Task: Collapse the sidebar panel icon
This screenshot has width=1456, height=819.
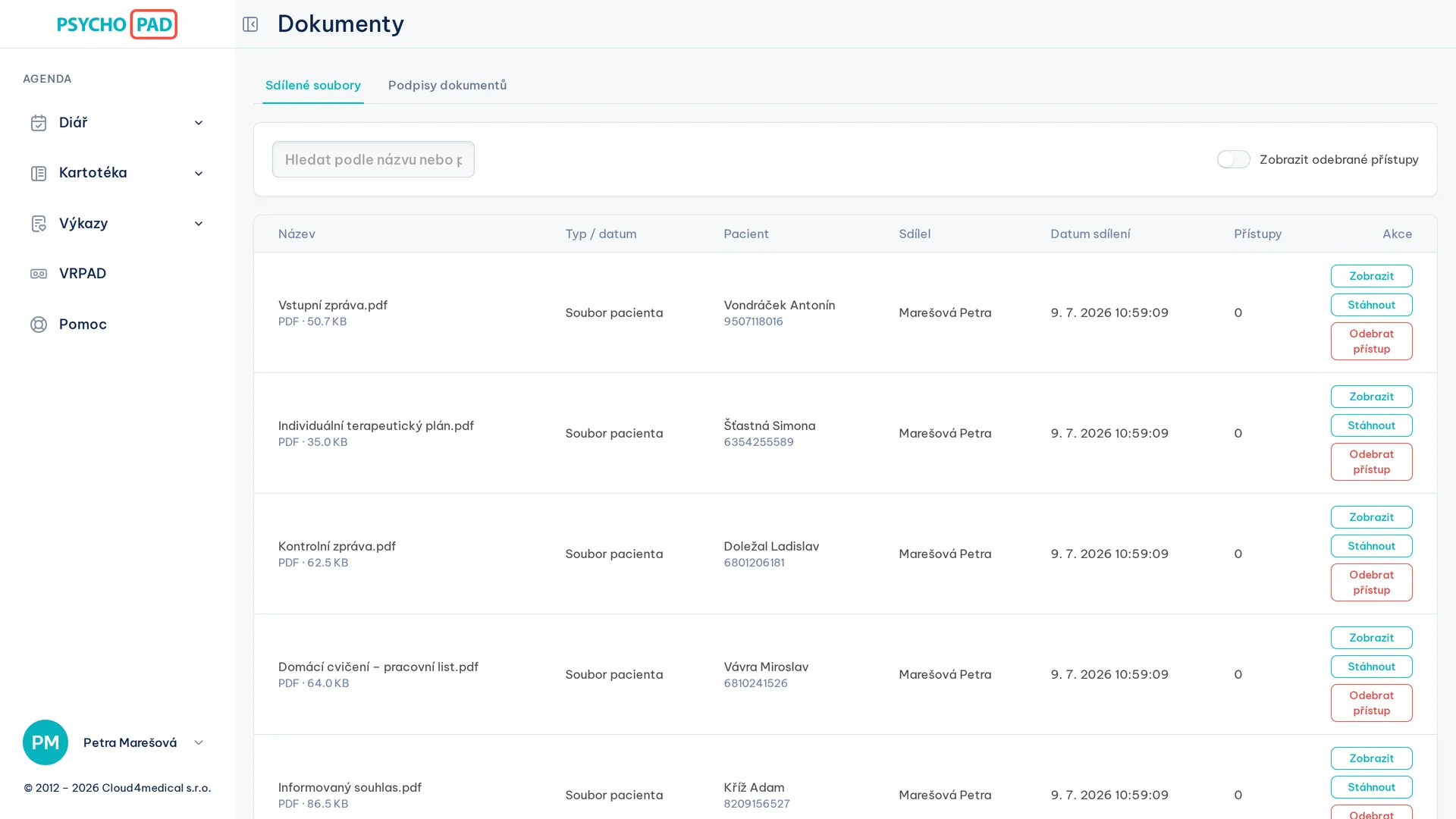Action: point(250,24)
